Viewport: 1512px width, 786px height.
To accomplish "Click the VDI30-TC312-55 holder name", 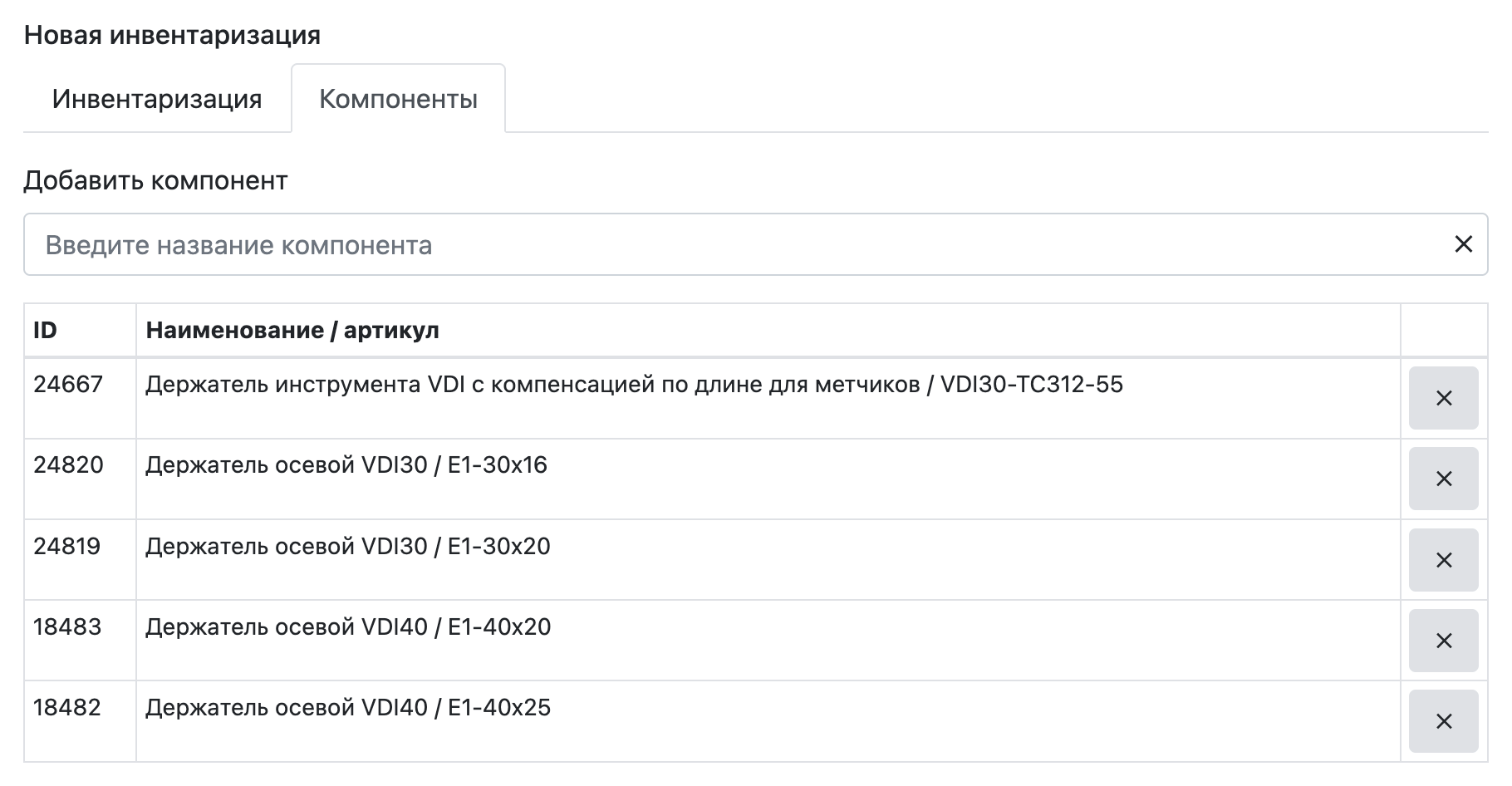I will tap(634, 385).
